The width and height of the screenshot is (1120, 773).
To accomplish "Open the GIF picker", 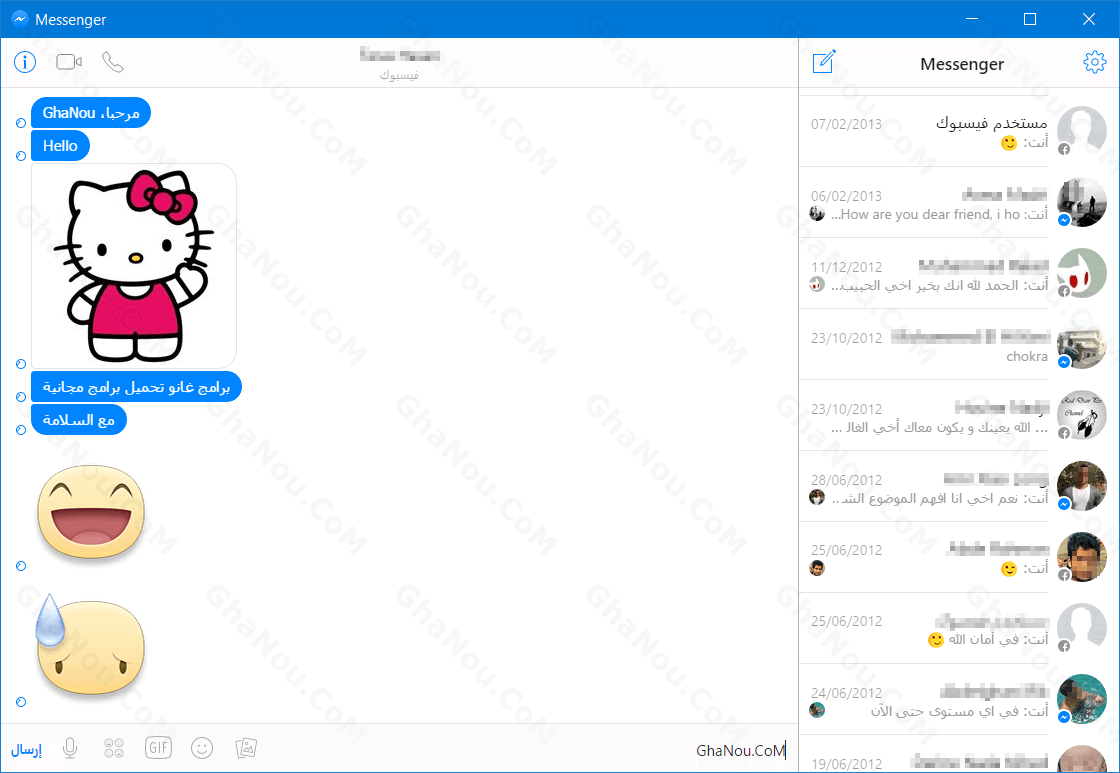I will pyautogui.click(x=158, y=748).
